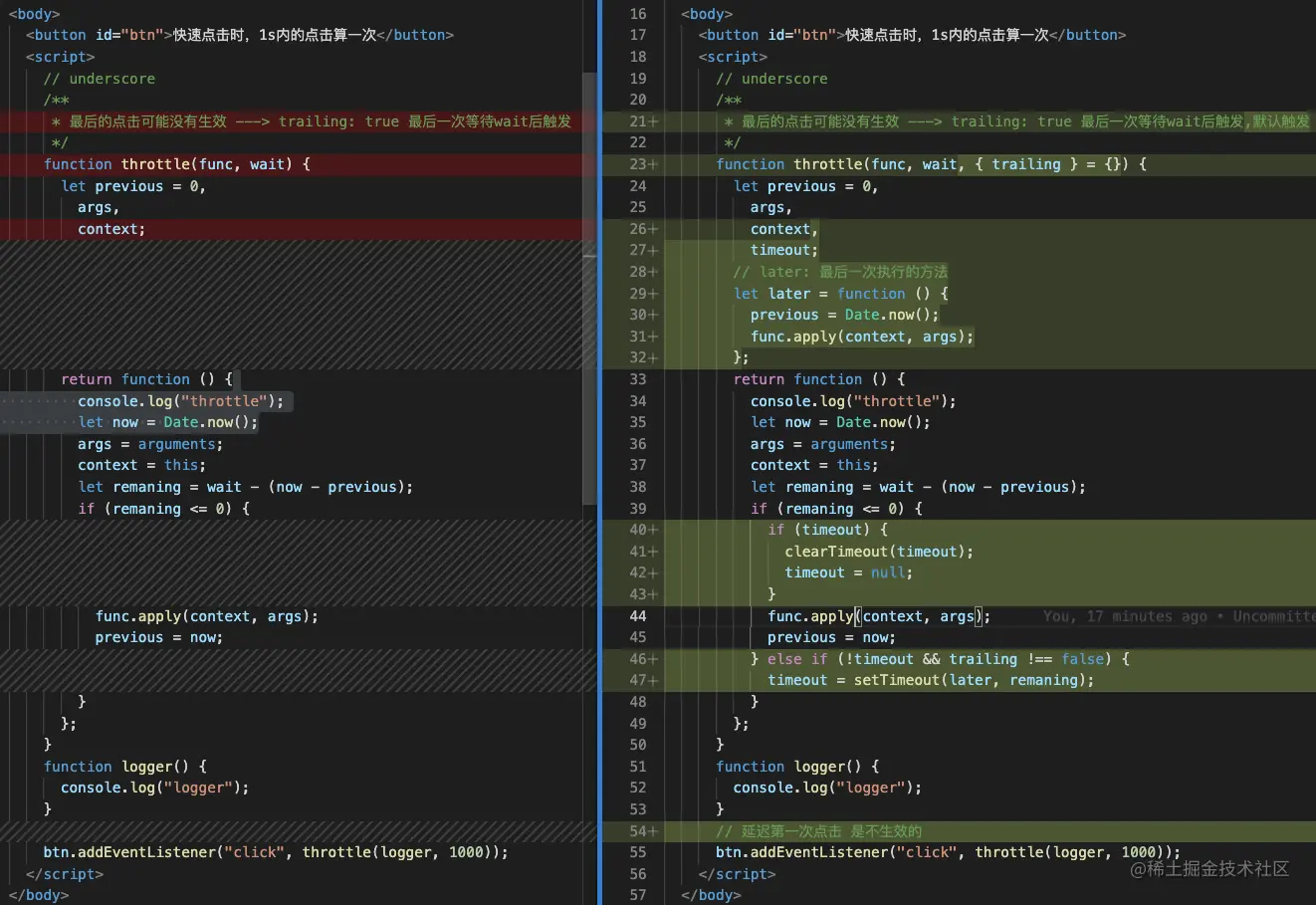Click "let previous = 0," on line 24
Screen dimensions: 1316x905
click(806, 186)
